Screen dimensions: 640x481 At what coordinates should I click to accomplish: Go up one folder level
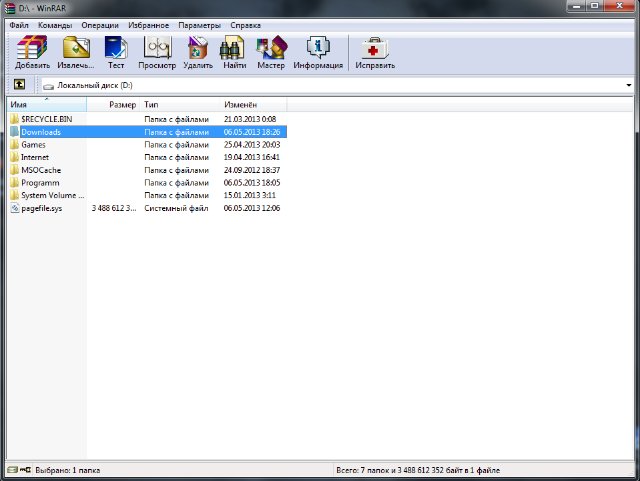[19, 85]
